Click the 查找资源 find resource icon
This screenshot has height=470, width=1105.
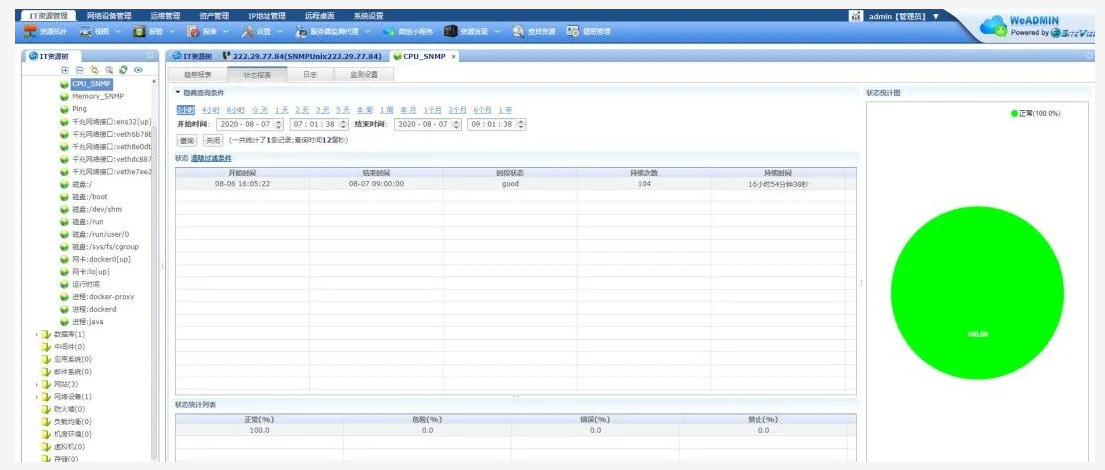518,32
